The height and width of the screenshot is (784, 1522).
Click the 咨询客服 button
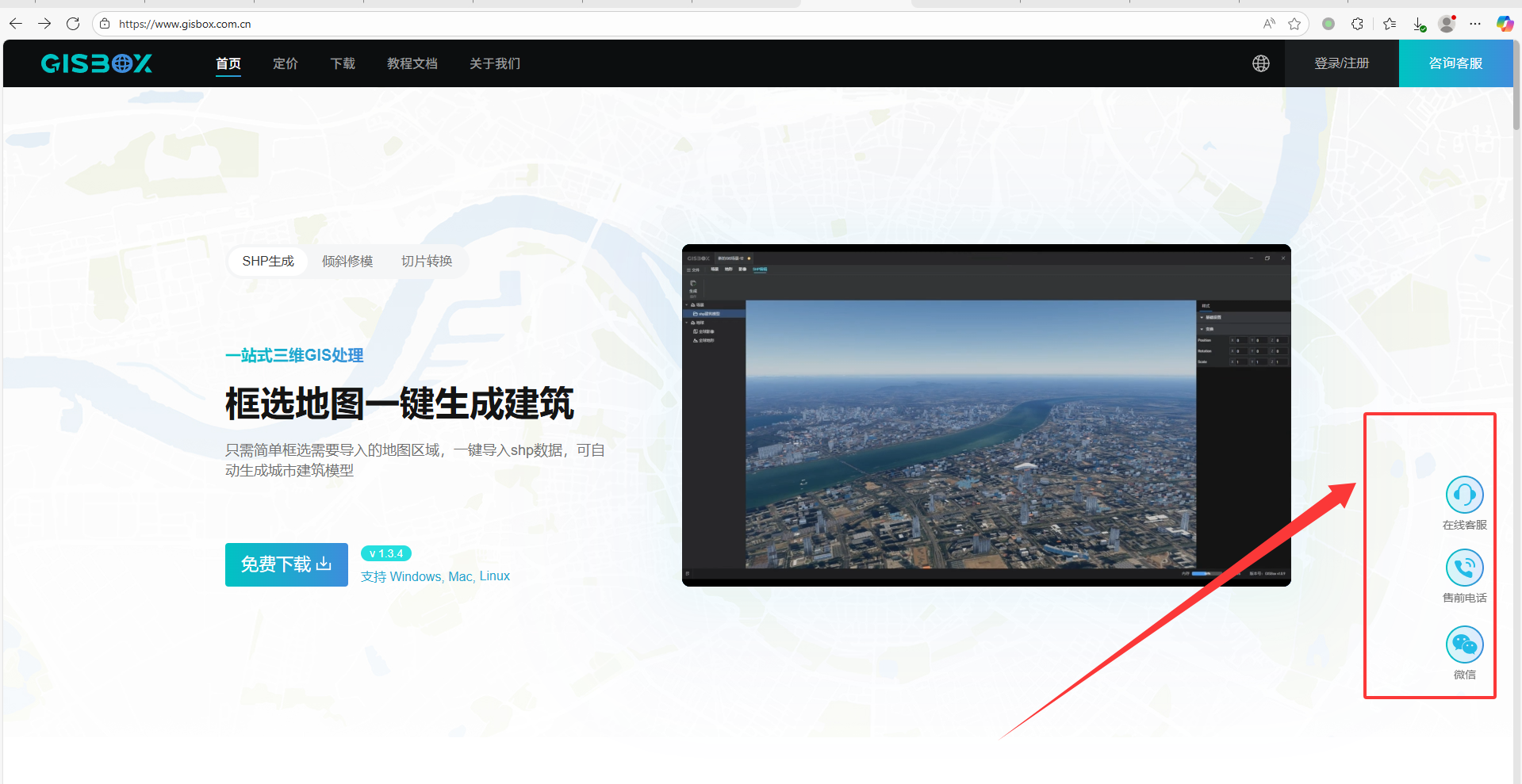(1455, 63)
